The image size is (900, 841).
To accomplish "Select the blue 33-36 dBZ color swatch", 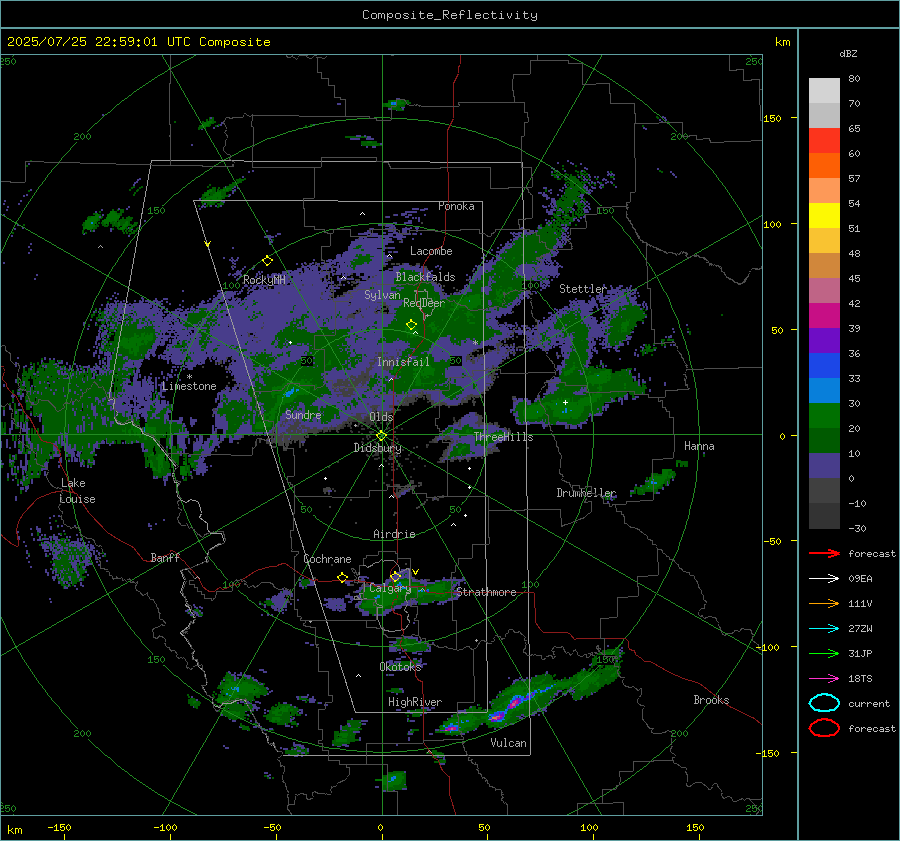I will click(824, 366).
